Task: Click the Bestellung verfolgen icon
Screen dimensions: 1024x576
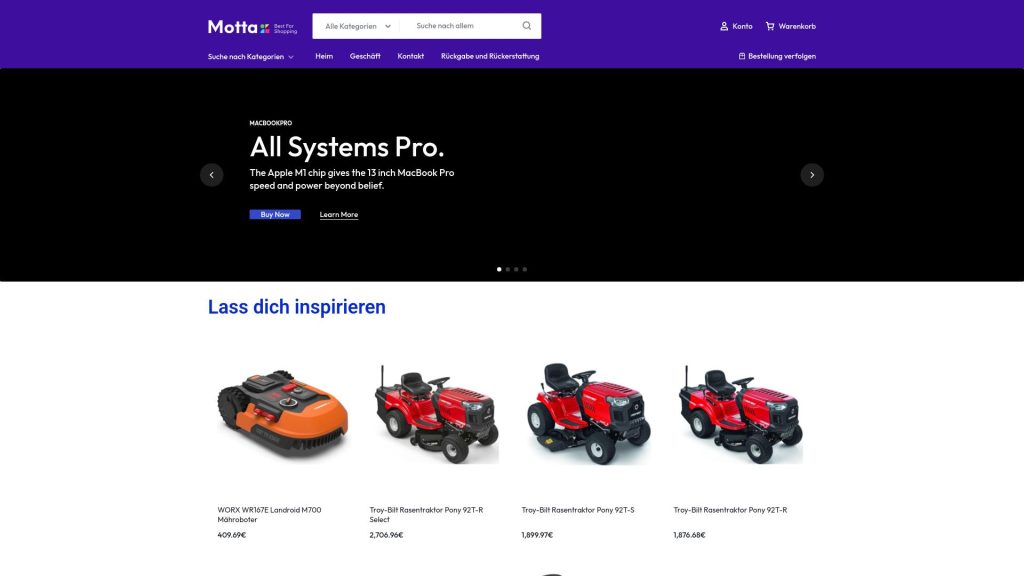Action: [741, 56]
